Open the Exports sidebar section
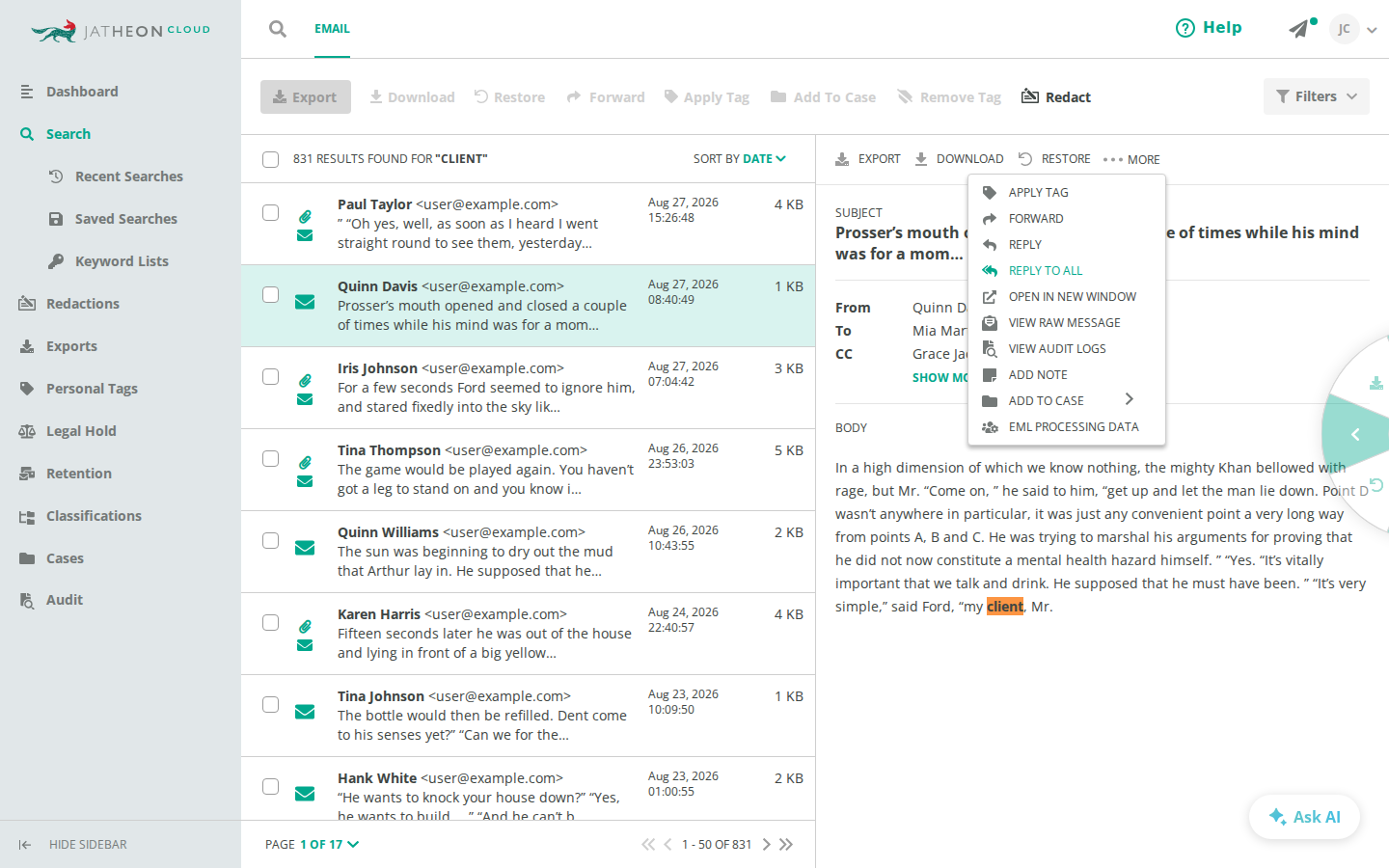 pyautogui.click(x=71, y=346)
